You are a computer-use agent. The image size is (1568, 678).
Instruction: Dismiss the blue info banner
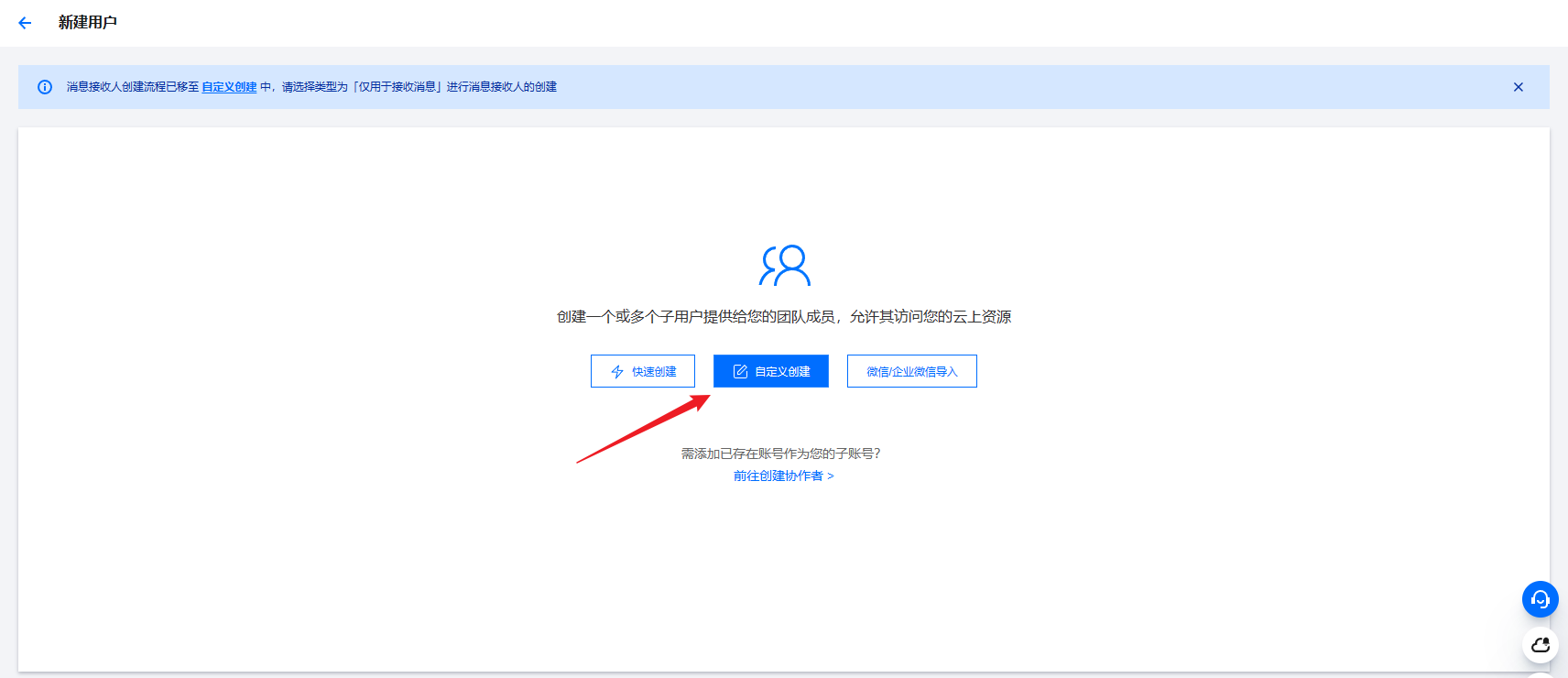[1519, 87]
